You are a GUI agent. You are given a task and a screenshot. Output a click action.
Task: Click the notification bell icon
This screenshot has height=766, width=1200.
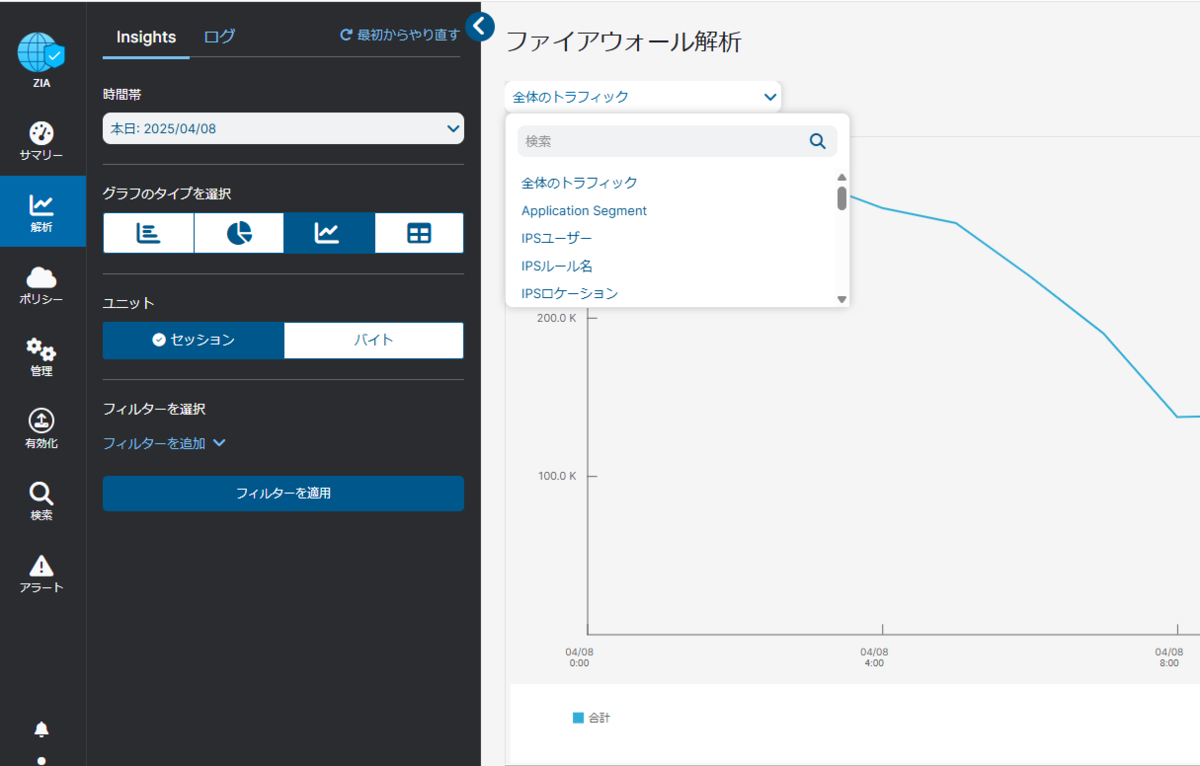41,729
